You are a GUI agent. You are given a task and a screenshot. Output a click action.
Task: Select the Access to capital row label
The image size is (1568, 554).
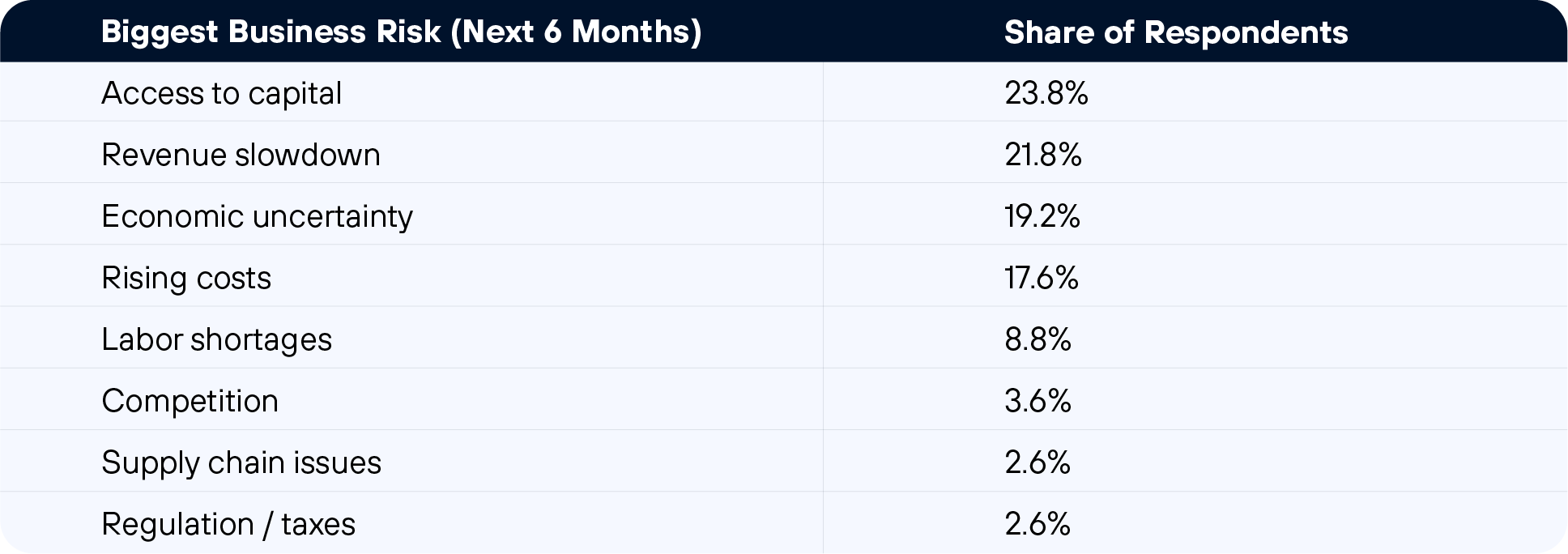click(221, 93)
